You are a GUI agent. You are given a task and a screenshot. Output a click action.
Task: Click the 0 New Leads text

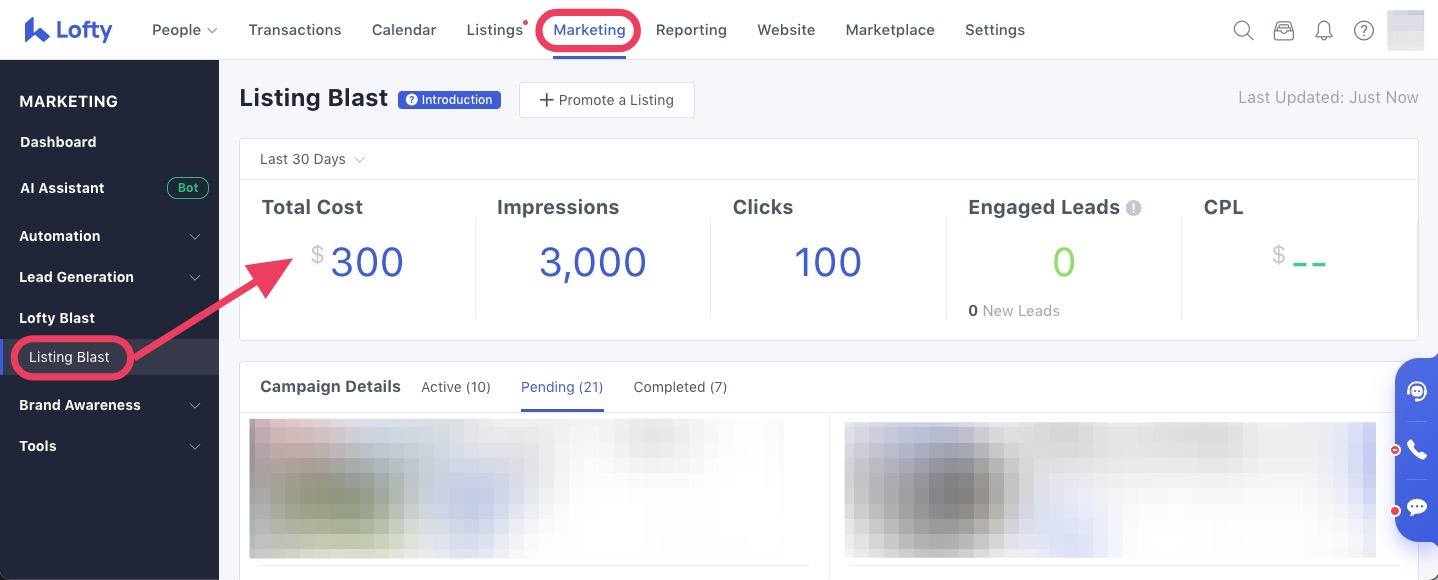click(1014, 311)
